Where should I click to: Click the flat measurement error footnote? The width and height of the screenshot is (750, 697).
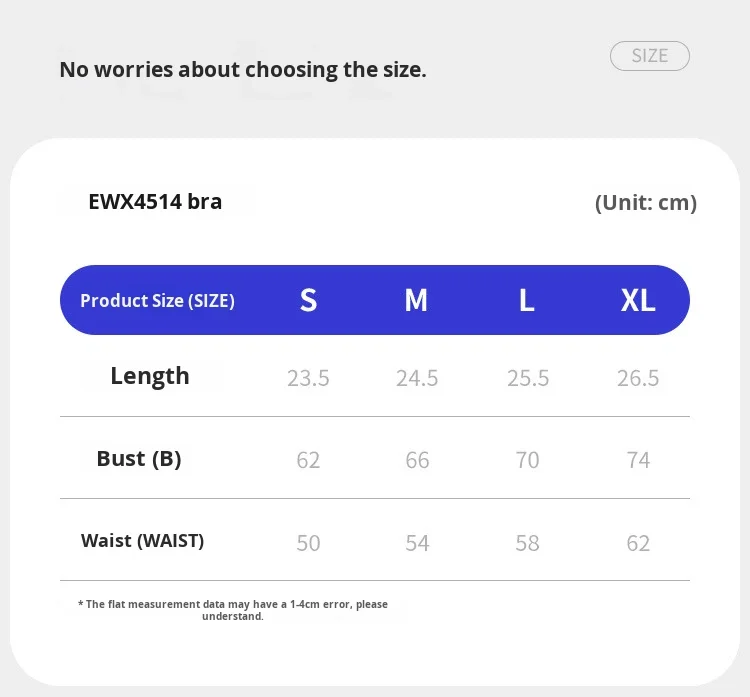[233, 610]
